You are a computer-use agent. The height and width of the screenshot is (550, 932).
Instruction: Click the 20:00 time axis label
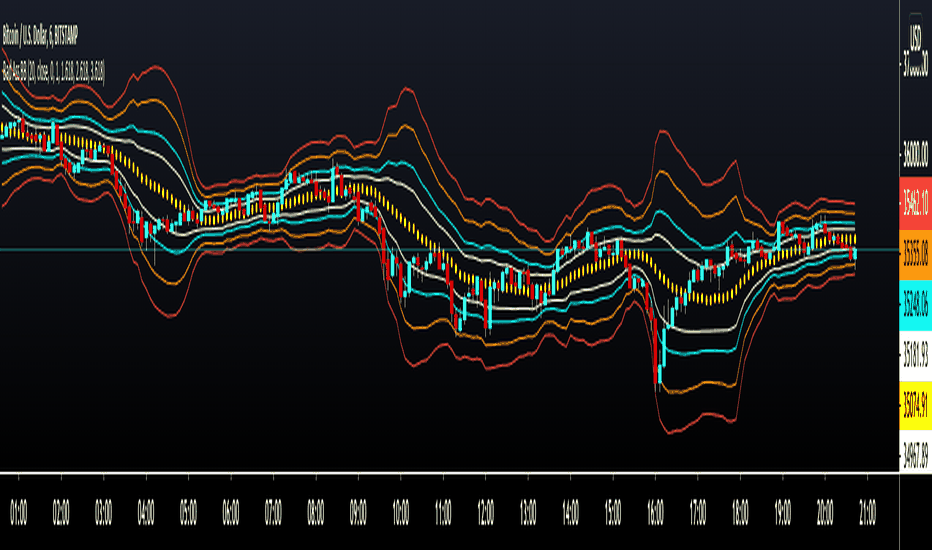click(x=825, y=512)
